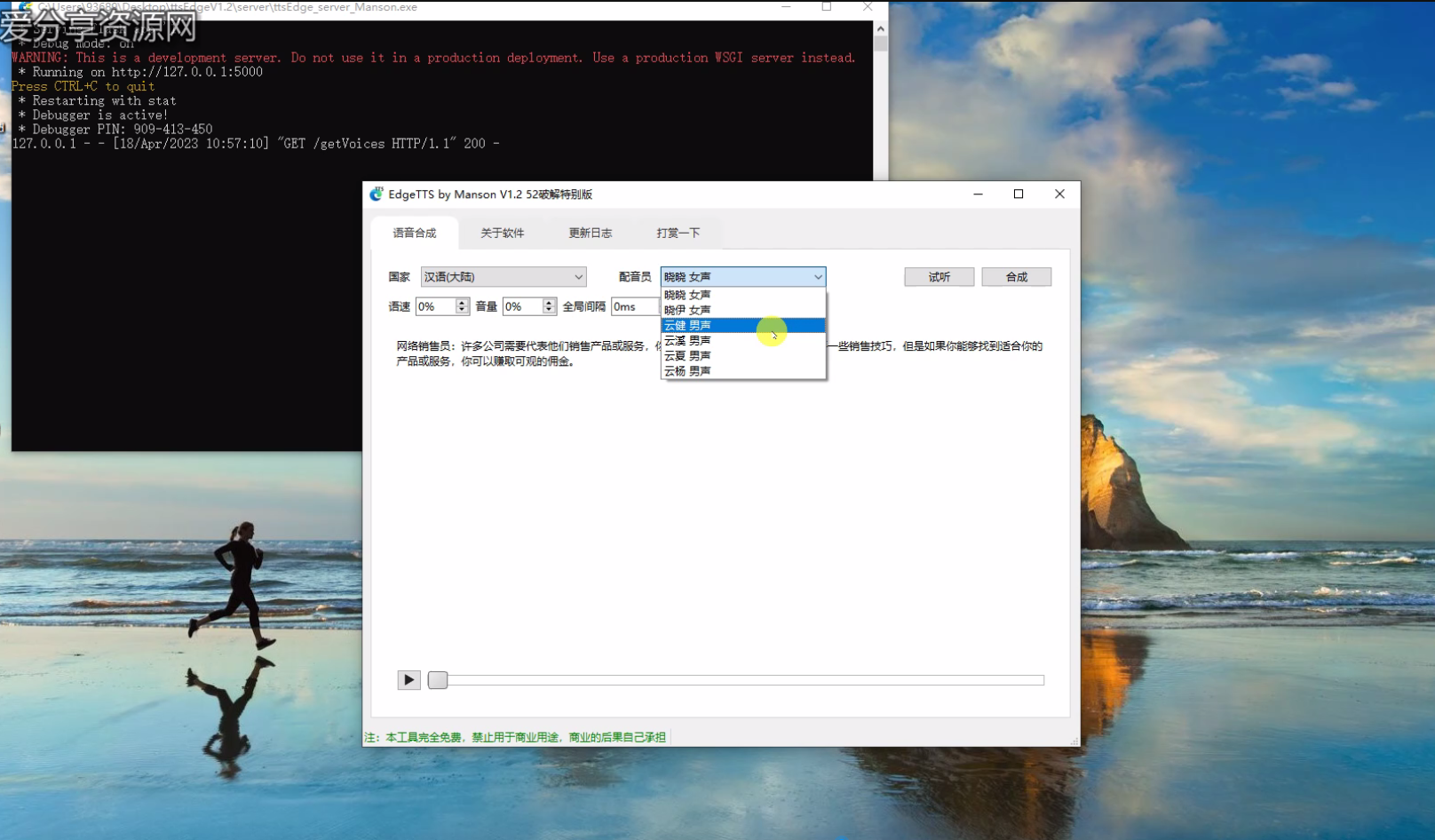The height and width of the screenshot is (840, 1435).
Task: Collapse the 配音员 voice dropdown arrow
Action: pos(817,277)
